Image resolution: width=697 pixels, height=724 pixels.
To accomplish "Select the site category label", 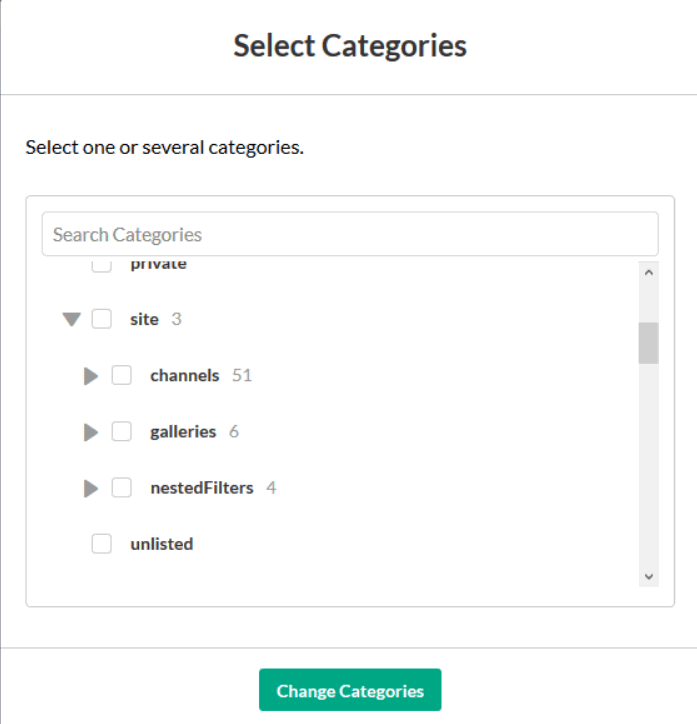I will (x=144, y=320).
